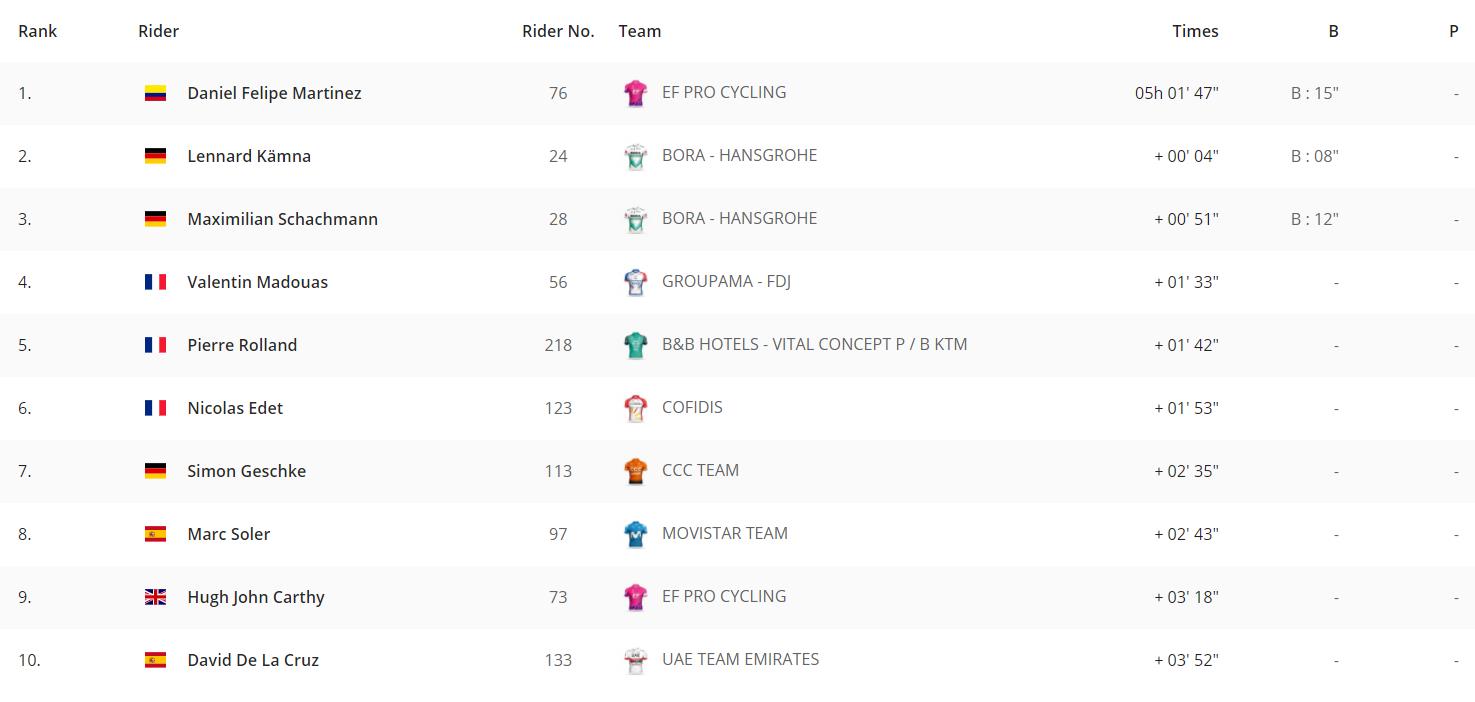
Task: Click the EF Pro Cycling jersey icon for rider 76
Action: click(x=635, y=93)
